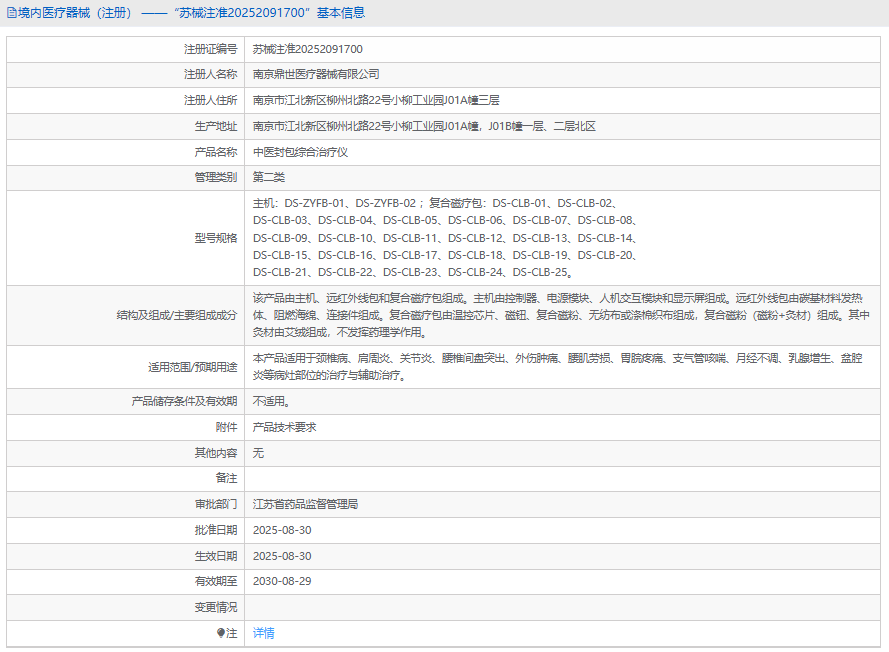The width and height of the screenshot is (889, 652).
Task: Click the 适用范围/预期用途 label
Action: coord(193,367)
